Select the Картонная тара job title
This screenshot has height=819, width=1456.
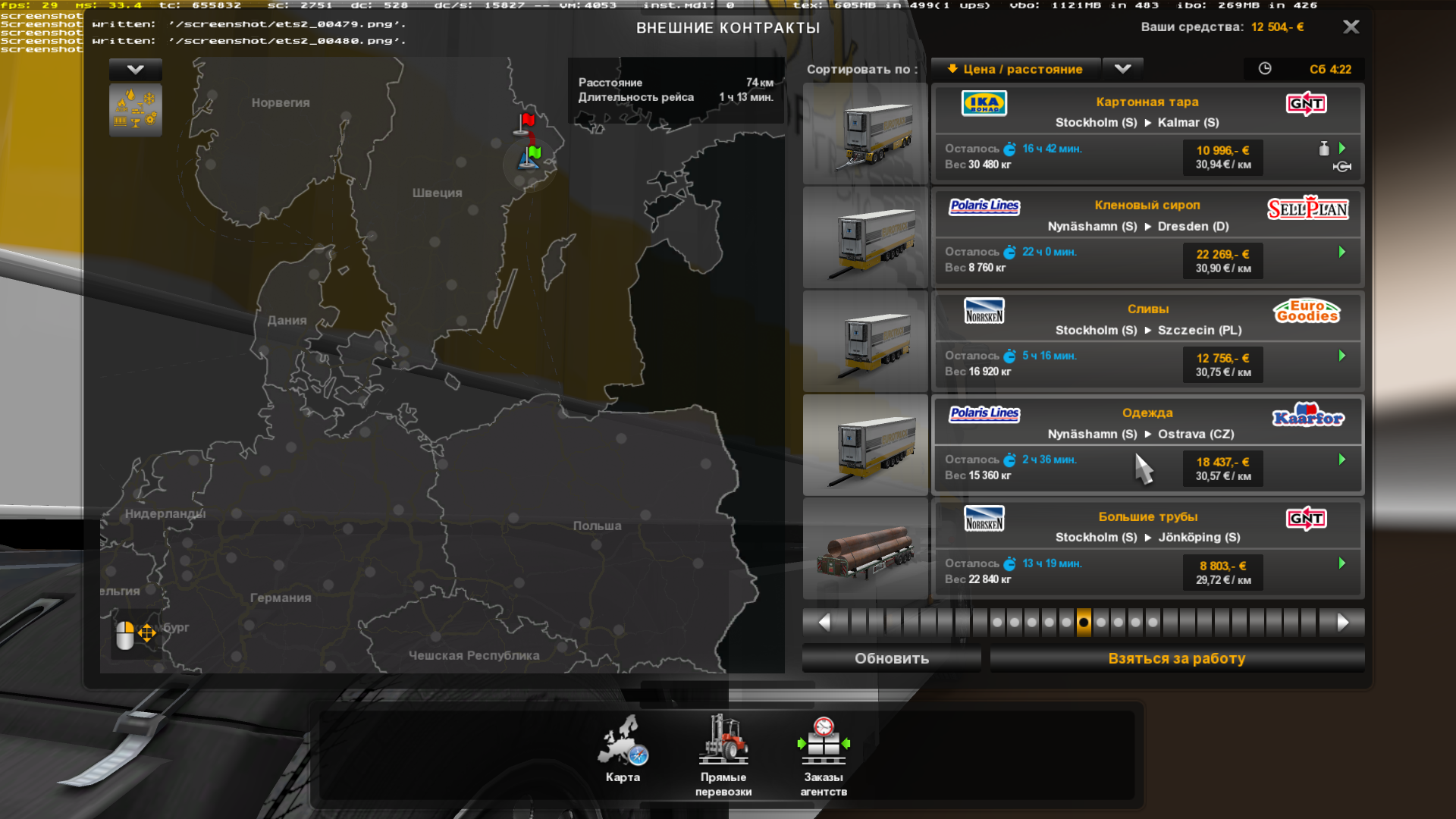(1147, 102)
